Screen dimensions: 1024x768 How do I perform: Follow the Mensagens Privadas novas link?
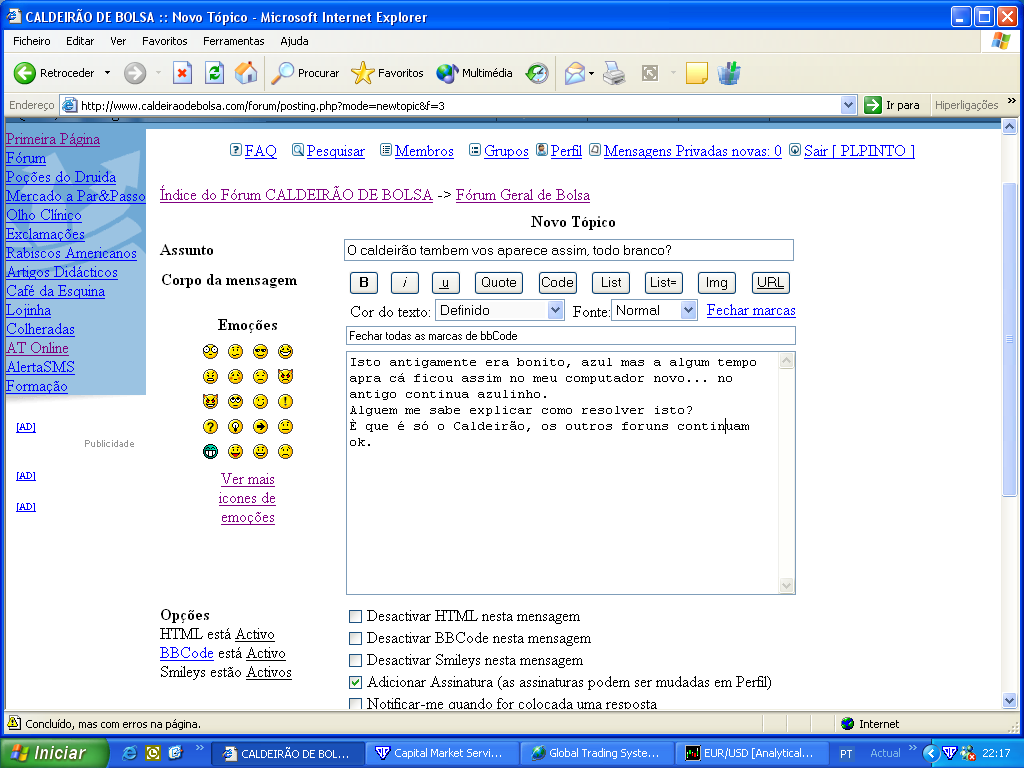(x=692, y=151)
